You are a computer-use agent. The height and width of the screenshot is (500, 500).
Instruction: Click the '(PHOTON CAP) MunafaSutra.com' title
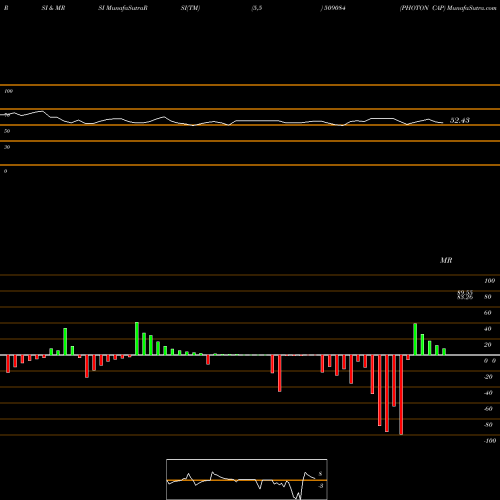click(448, 8)
